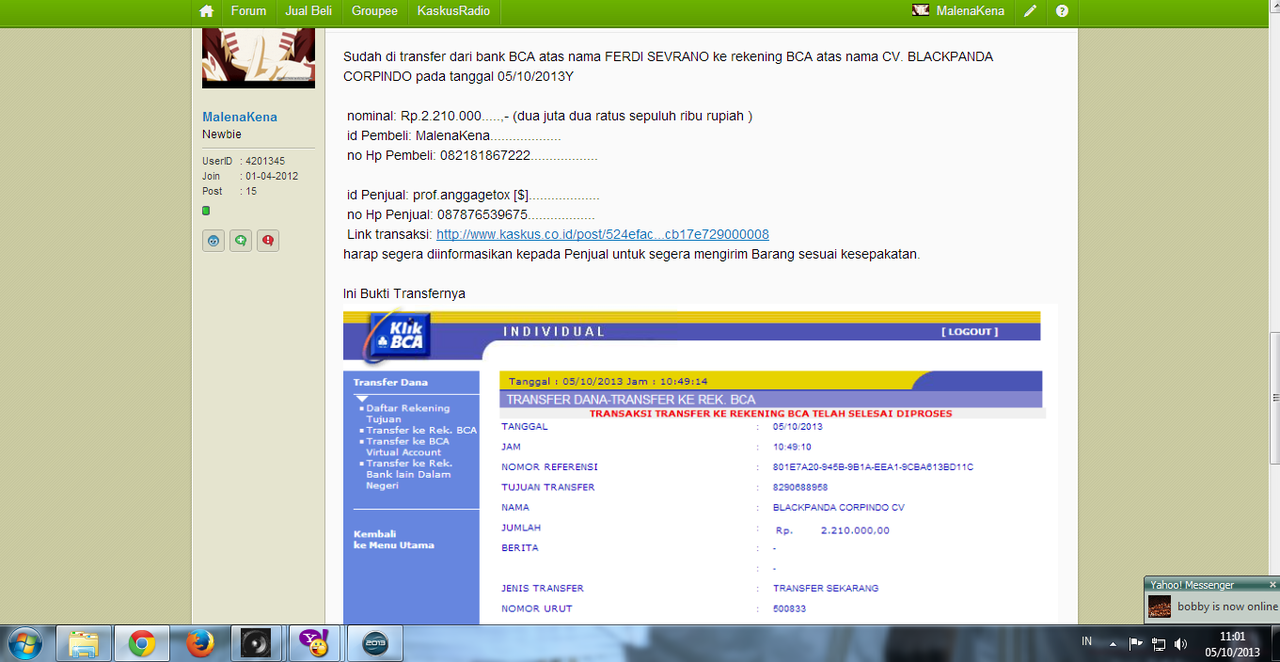Click the name BLACKPANDA CORPINDO CV
The height and width of the screenshot is (662, 1280).
click(838, 507)
